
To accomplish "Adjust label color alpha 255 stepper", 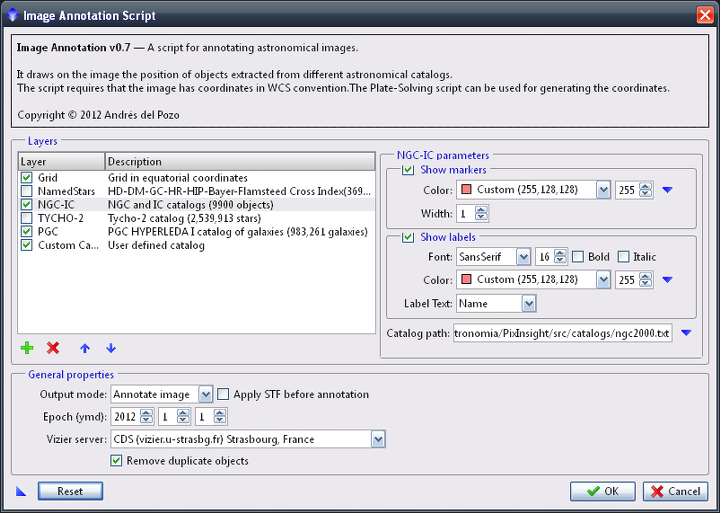I will pyautogui.click(x=646, y=280).
